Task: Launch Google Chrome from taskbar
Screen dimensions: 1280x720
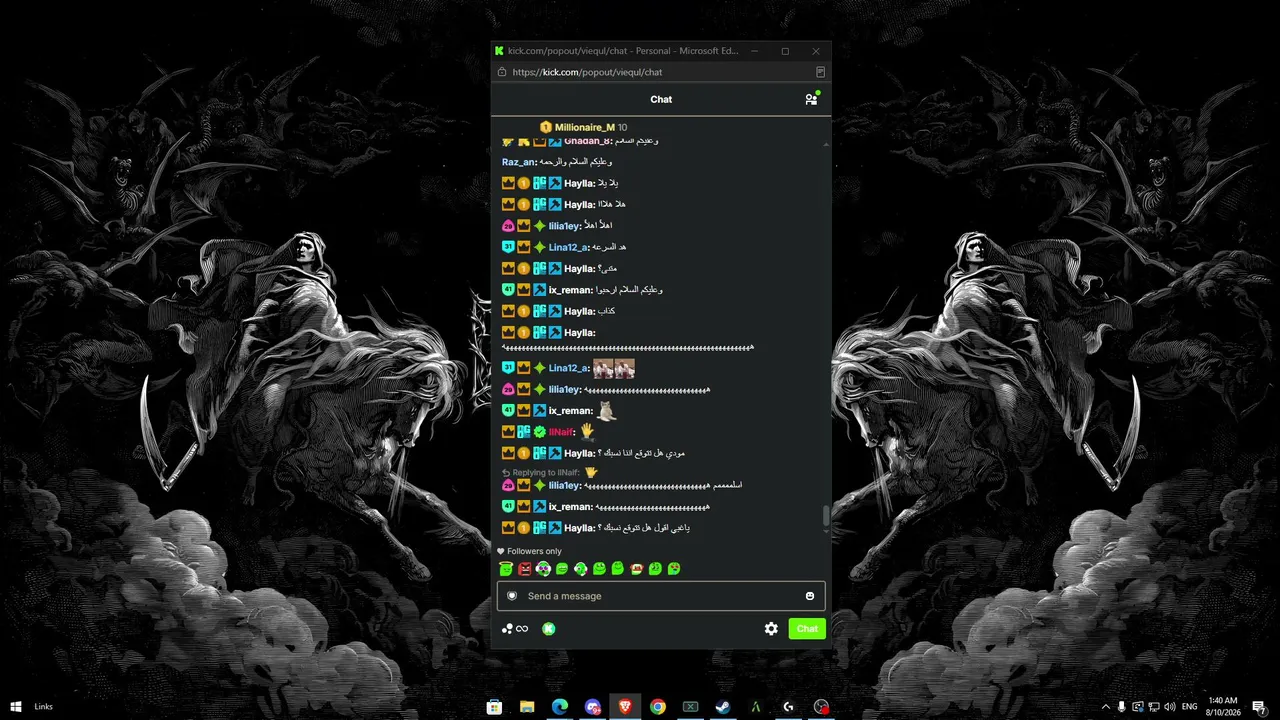Action: [658, 707]
